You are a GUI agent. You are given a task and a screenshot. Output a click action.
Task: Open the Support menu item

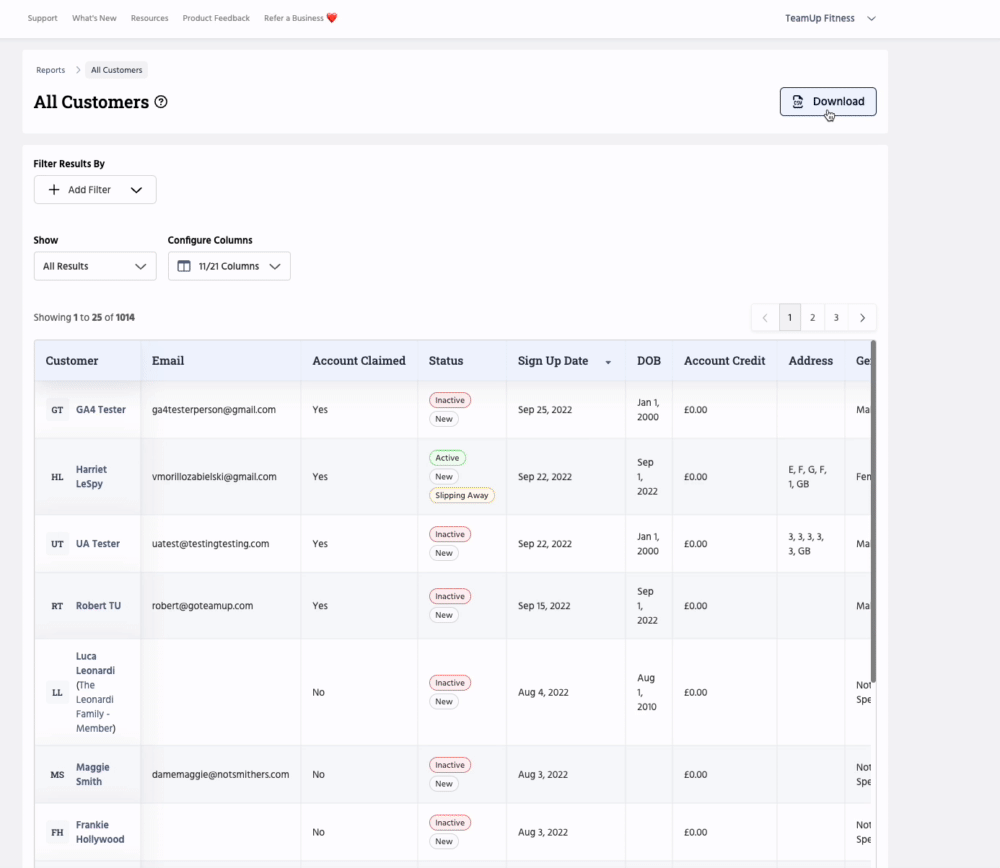click(42, 18)
